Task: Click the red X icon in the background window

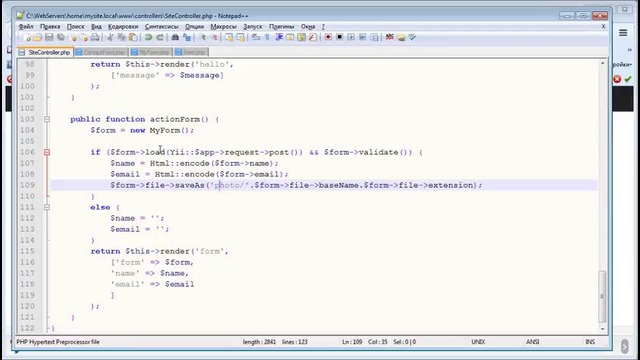Action: tap(617, 79)
